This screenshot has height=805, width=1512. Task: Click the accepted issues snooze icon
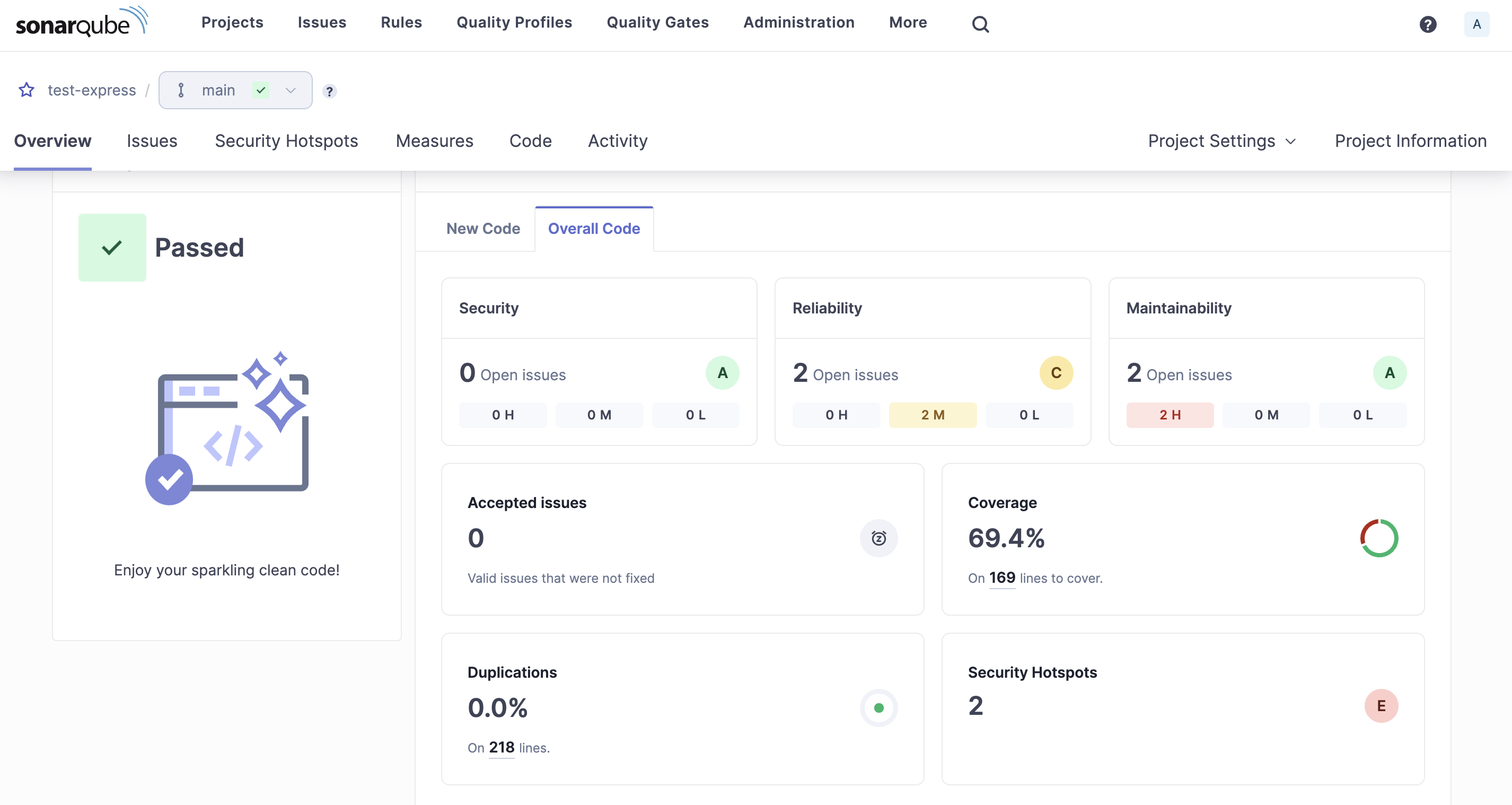click(x=878, y=538)
